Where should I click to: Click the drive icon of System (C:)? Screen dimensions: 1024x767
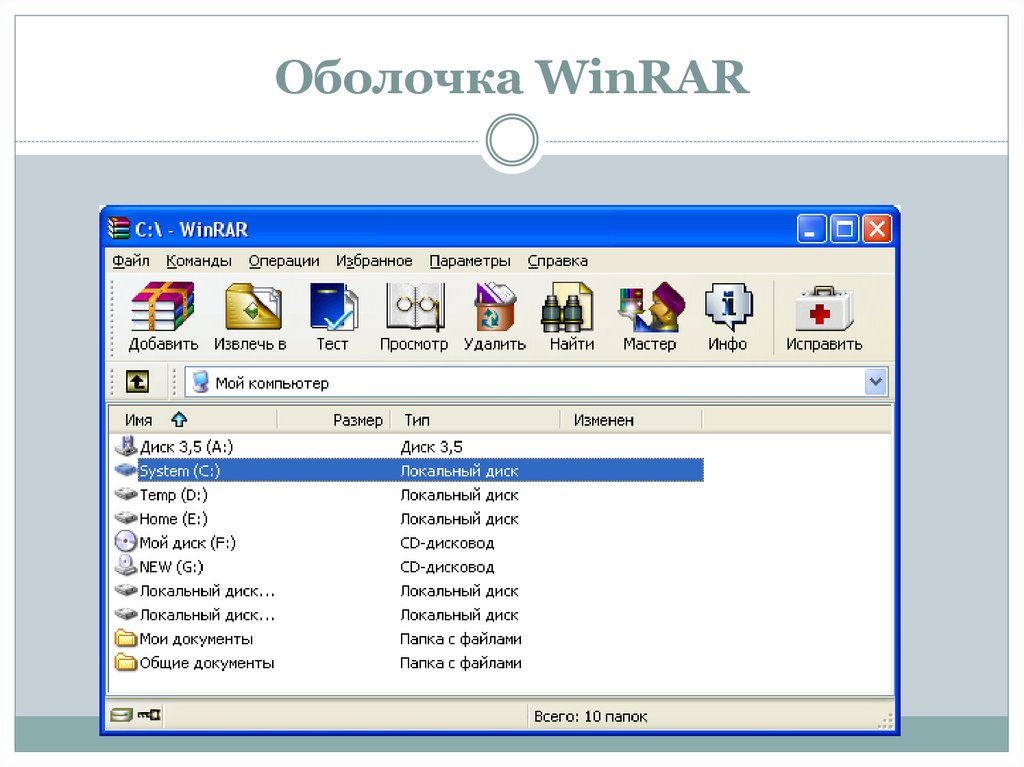click(x=125, y=470)
